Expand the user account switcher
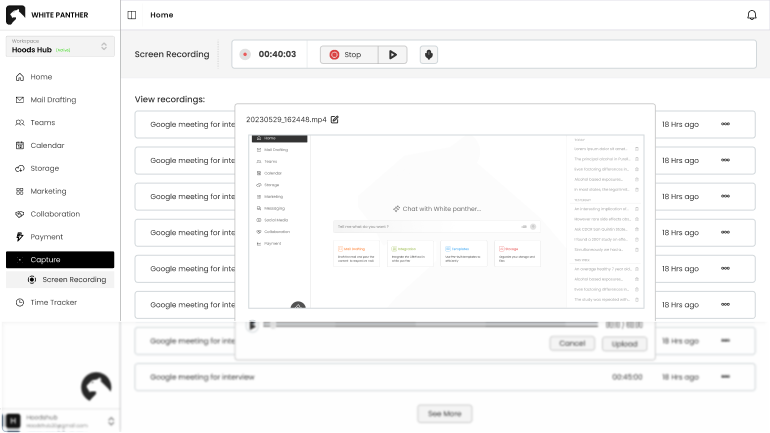 (111, 421)
